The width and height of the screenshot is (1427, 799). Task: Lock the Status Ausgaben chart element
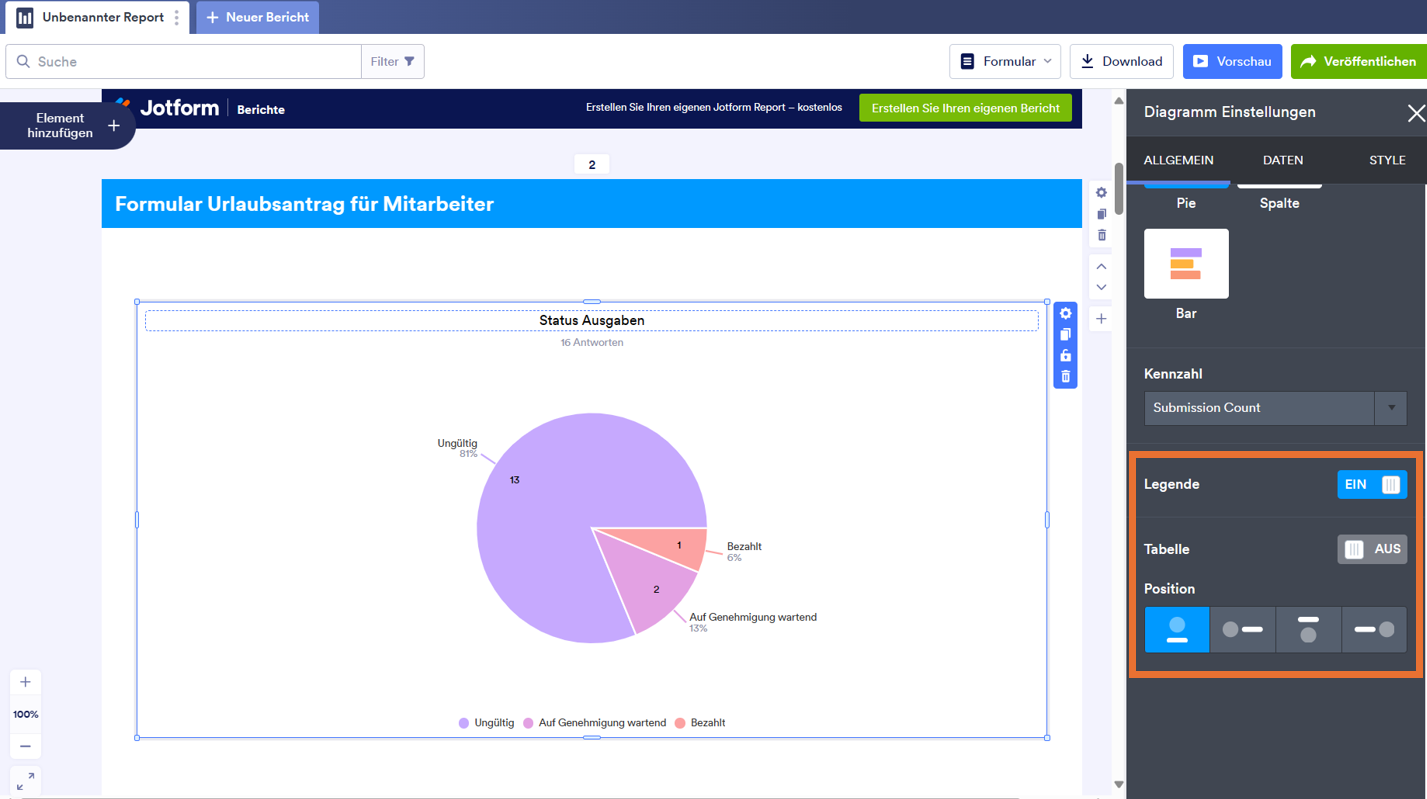pyautogui.click(x=1065, y=356)
